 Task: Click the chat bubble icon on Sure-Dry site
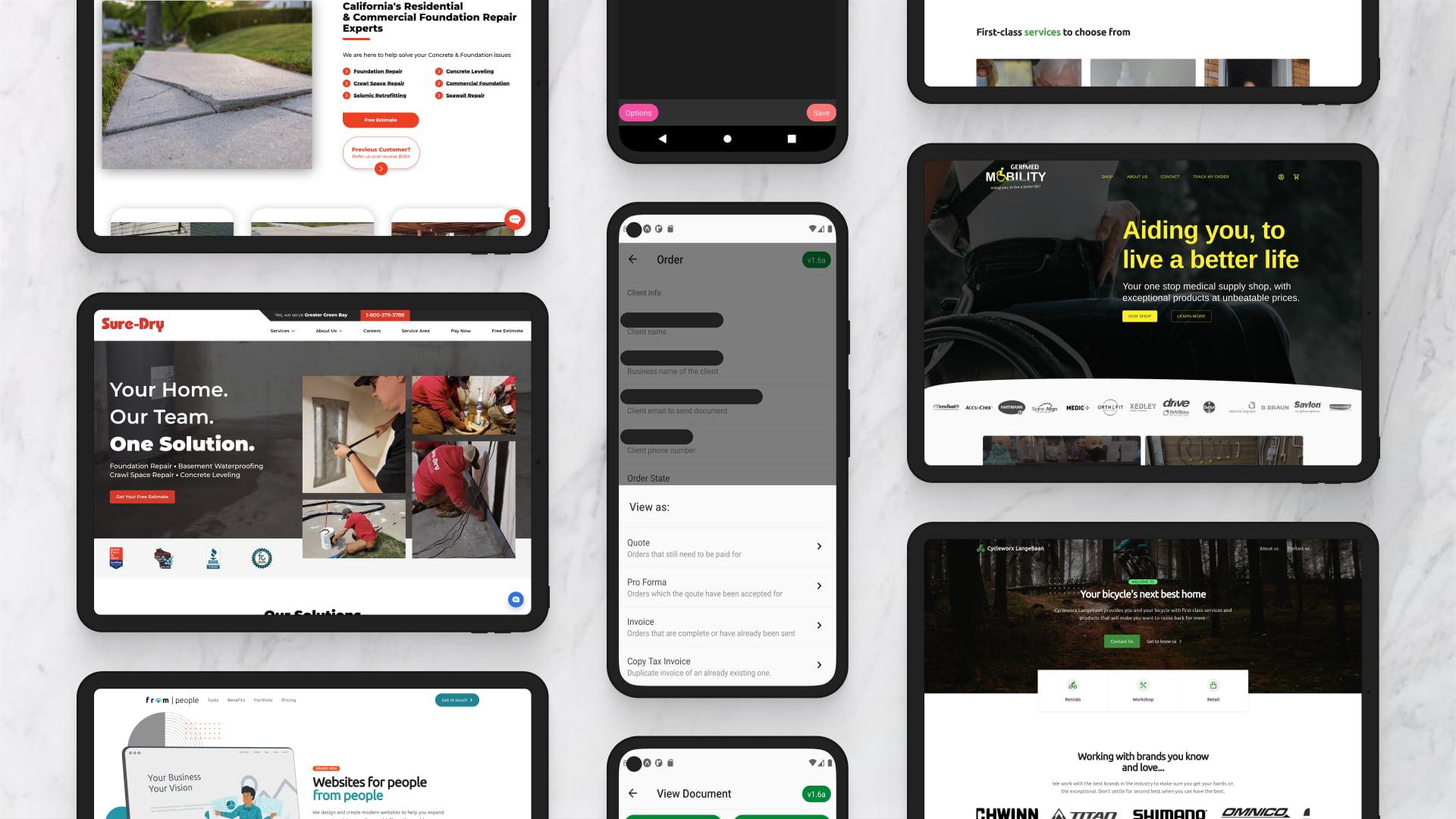(x=516, y=599)
